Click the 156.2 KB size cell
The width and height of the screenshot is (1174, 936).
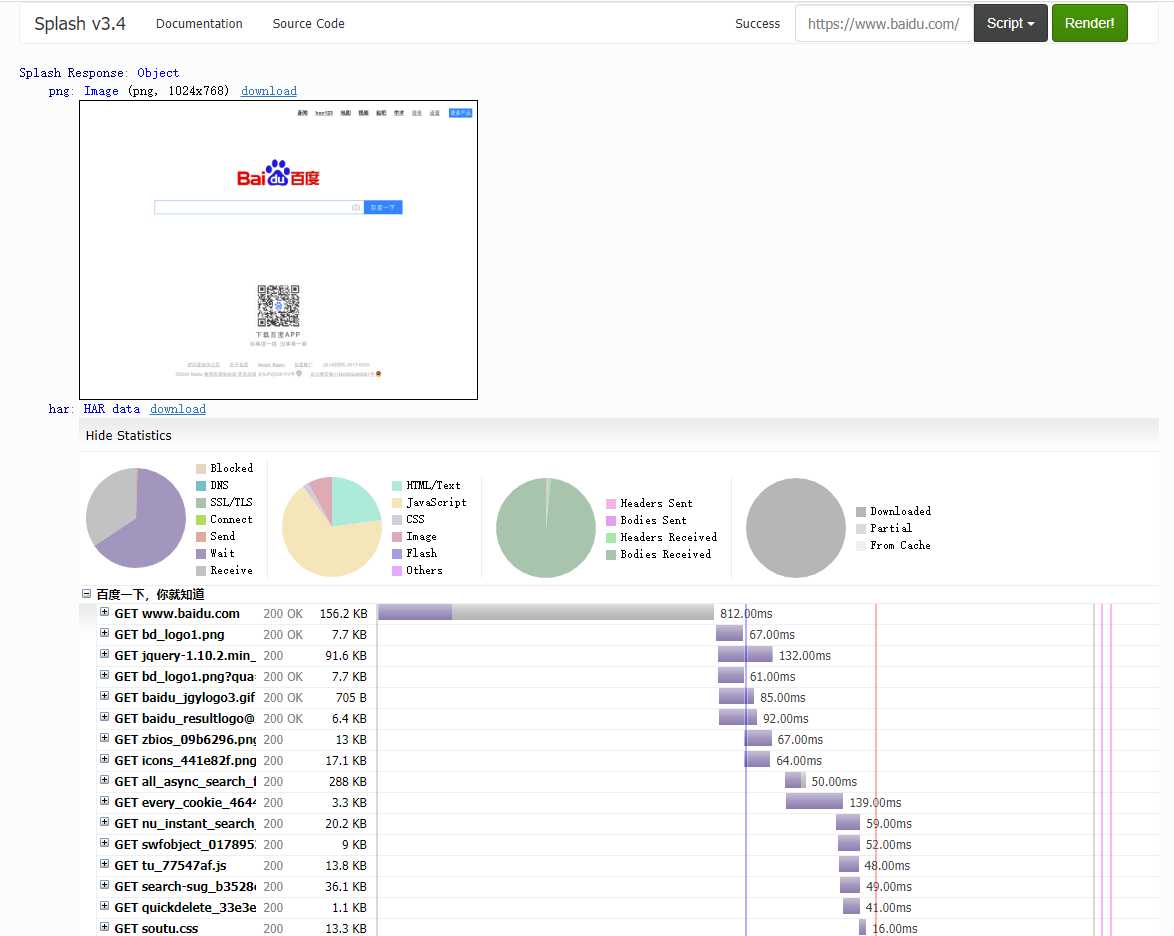click(344, 613)
